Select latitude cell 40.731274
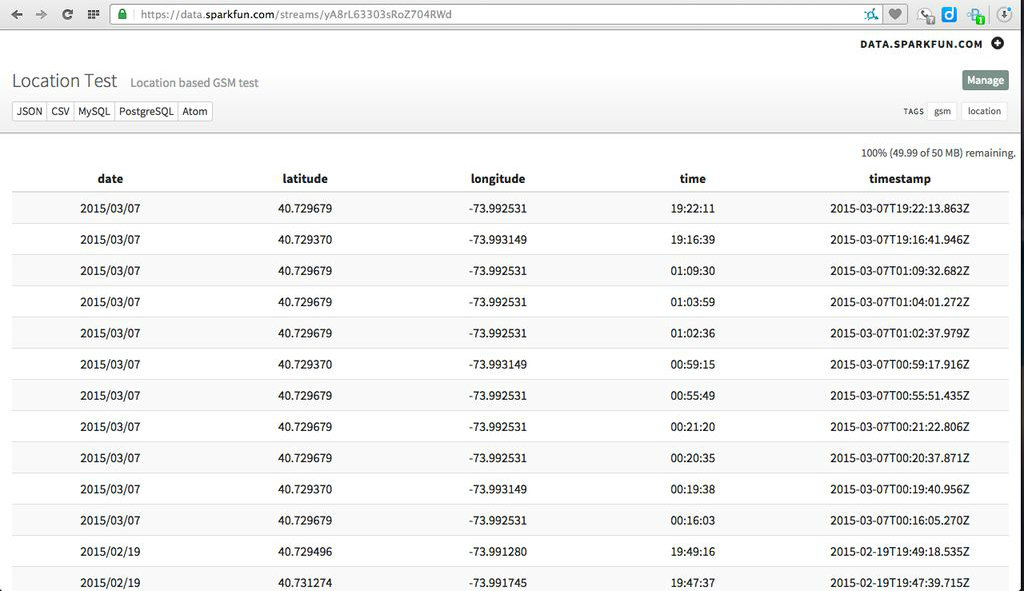 pyautogui.click(x=305, y=583)
